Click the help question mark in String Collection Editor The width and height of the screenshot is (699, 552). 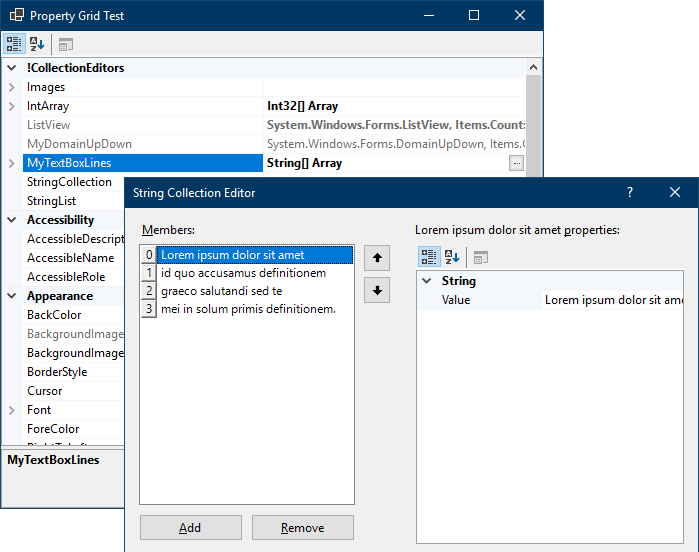tap(629, 192)
